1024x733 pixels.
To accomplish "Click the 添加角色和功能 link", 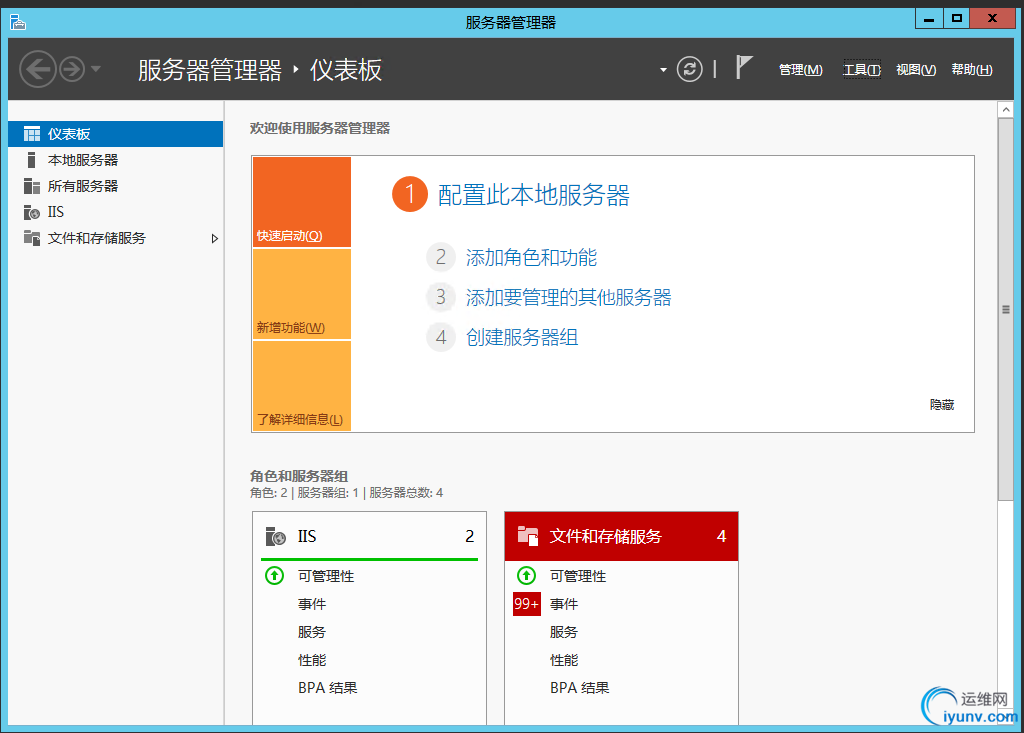I will point(531,257).
